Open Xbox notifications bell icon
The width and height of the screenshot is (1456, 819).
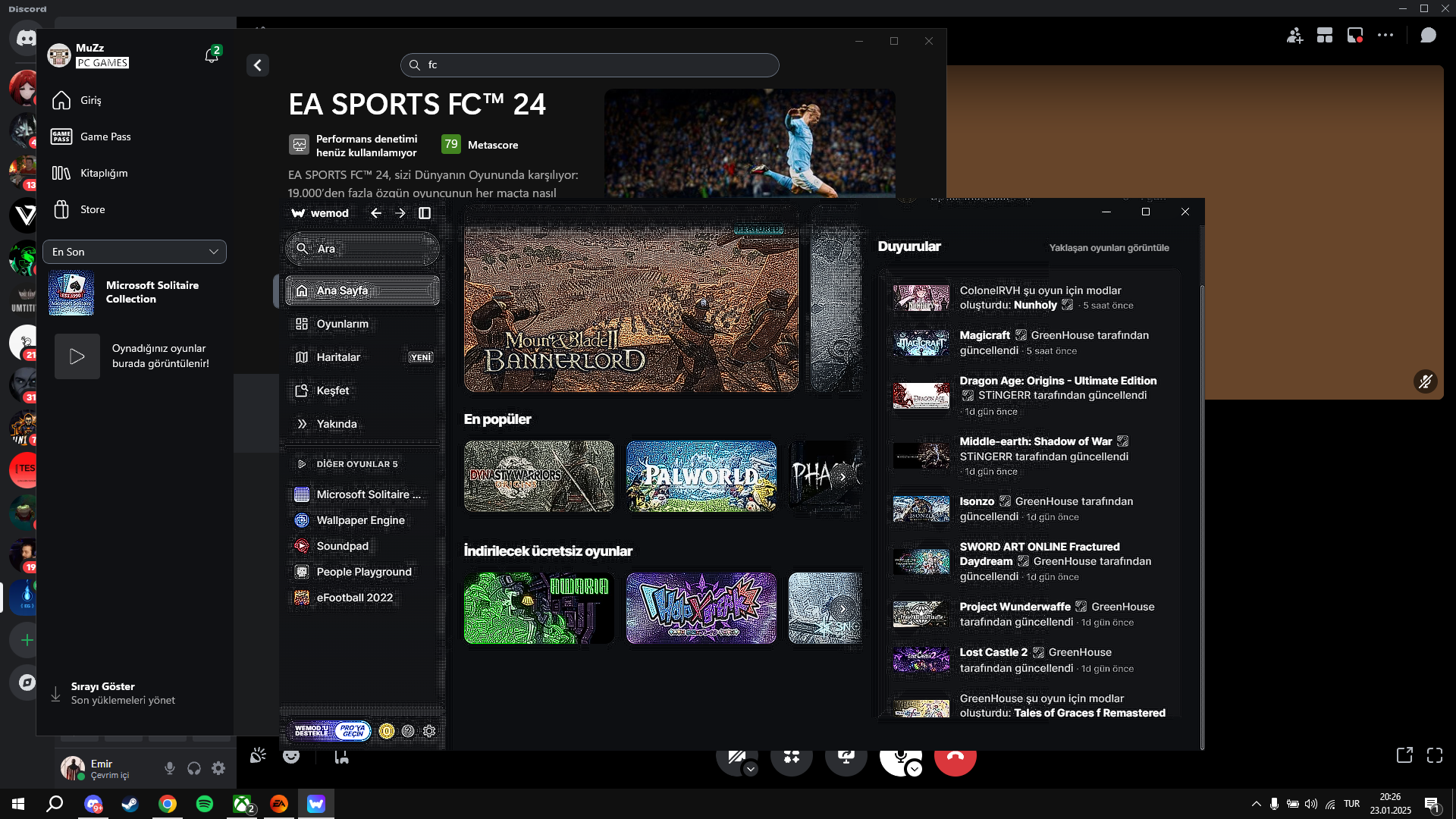(212, 55)
